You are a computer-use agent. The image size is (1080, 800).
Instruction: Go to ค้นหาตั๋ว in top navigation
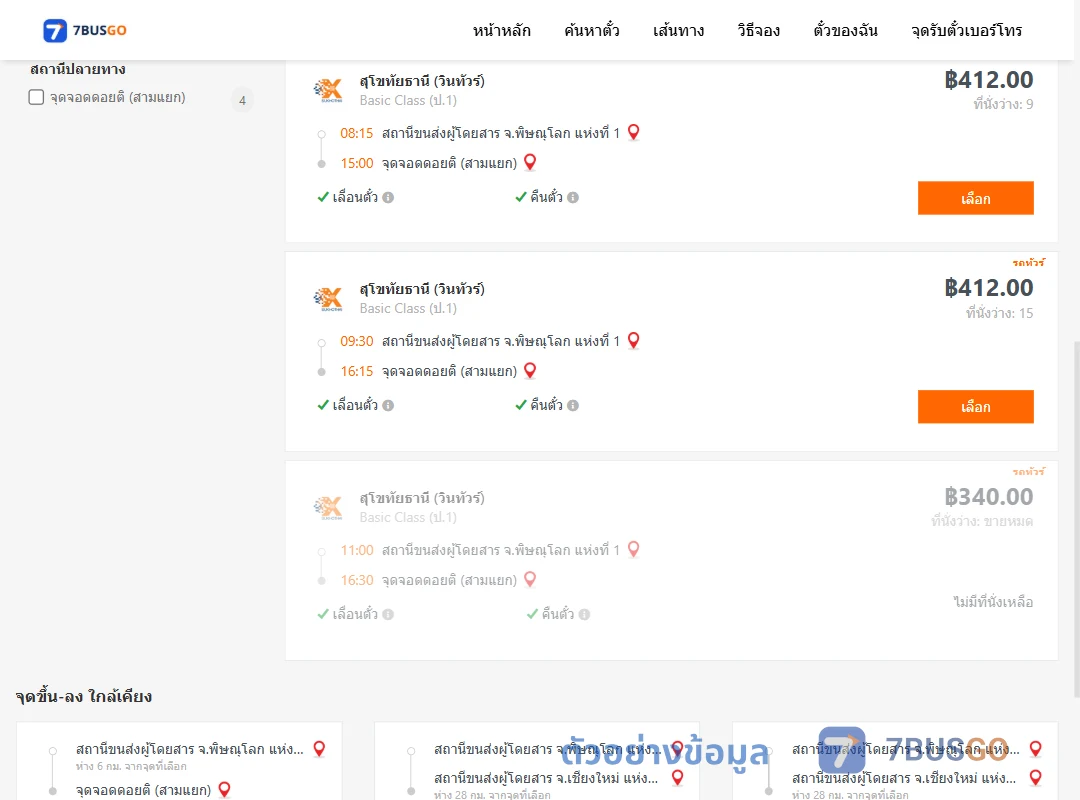pos(592,30)
